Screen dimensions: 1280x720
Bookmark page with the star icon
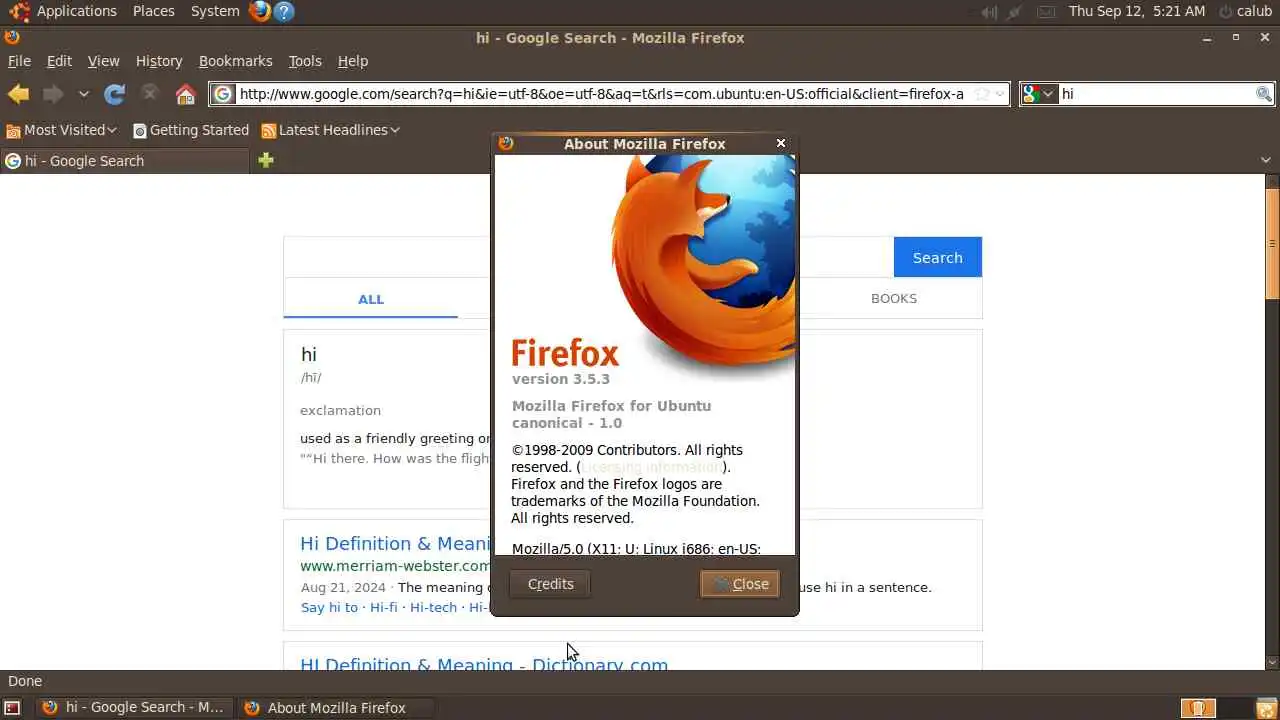tap(982, 94)
